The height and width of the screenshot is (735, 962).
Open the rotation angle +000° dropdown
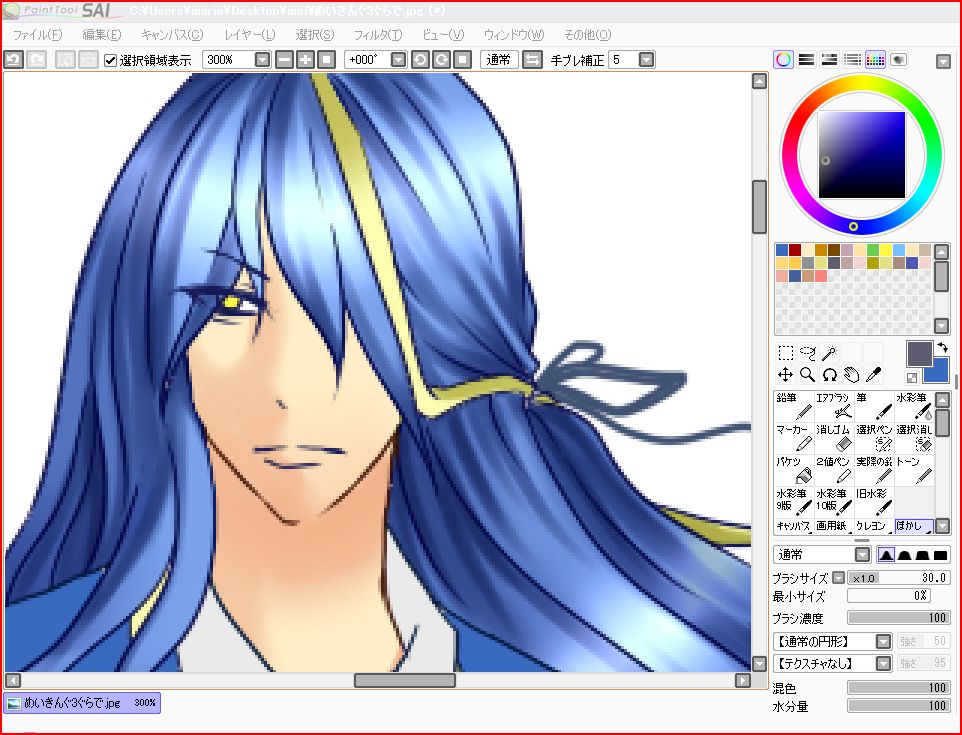click(398, 60)
